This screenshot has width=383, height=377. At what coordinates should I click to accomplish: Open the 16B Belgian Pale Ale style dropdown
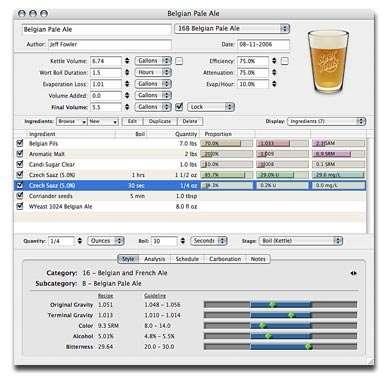point(232,29)
